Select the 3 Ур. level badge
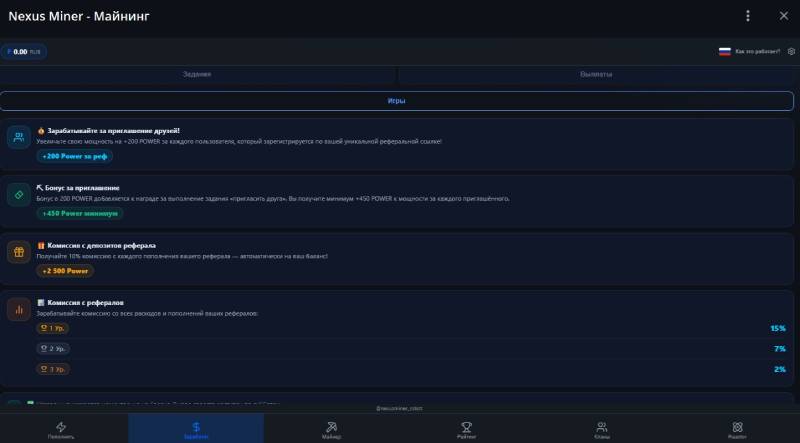The image size is (800, 443). [53, 369]
